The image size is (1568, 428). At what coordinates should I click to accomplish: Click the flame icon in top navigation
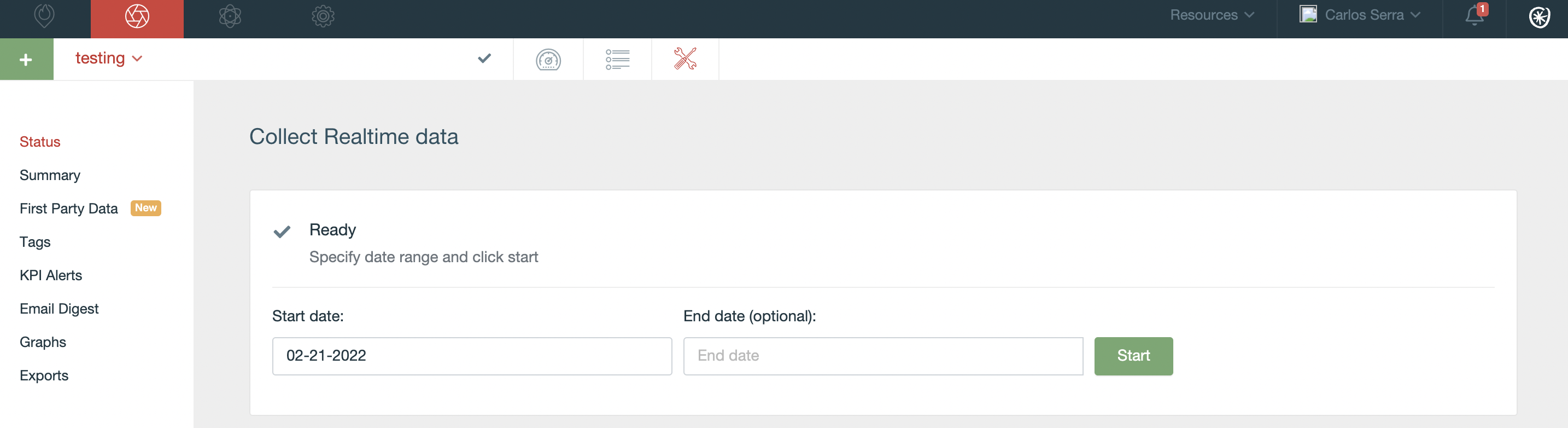(x=44, y=15)
